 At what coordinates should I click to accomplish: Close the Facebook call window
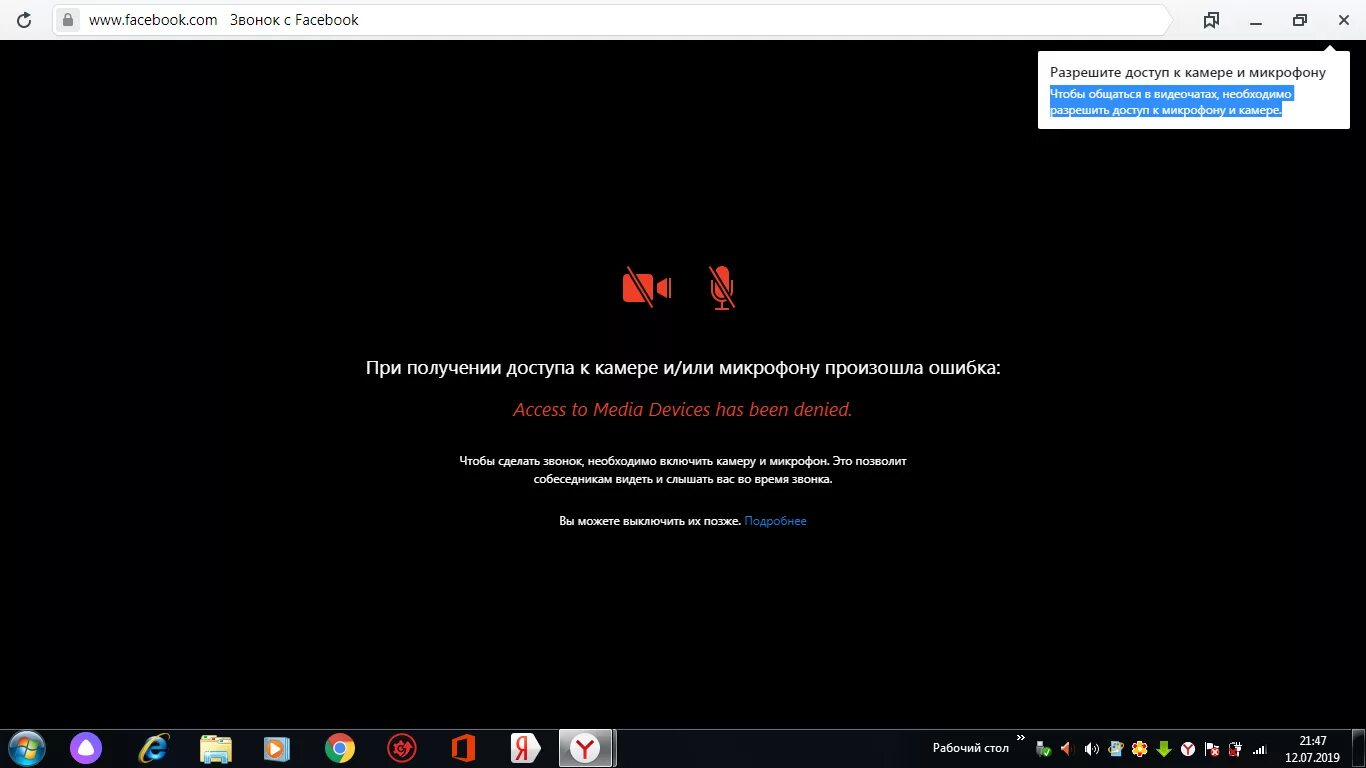pyautogui.click(x=1343, y=20)
